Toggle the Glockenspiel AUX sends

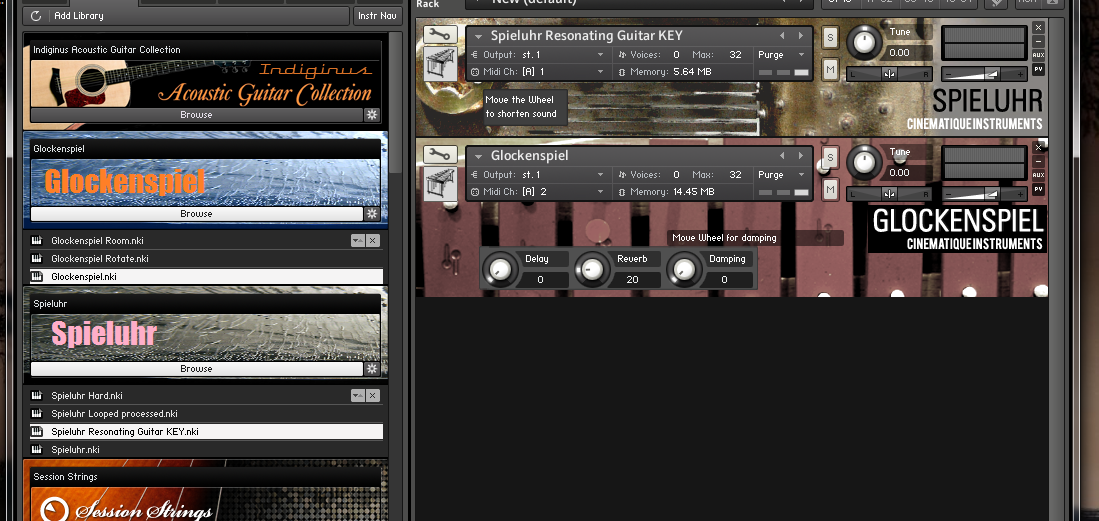1038,175
